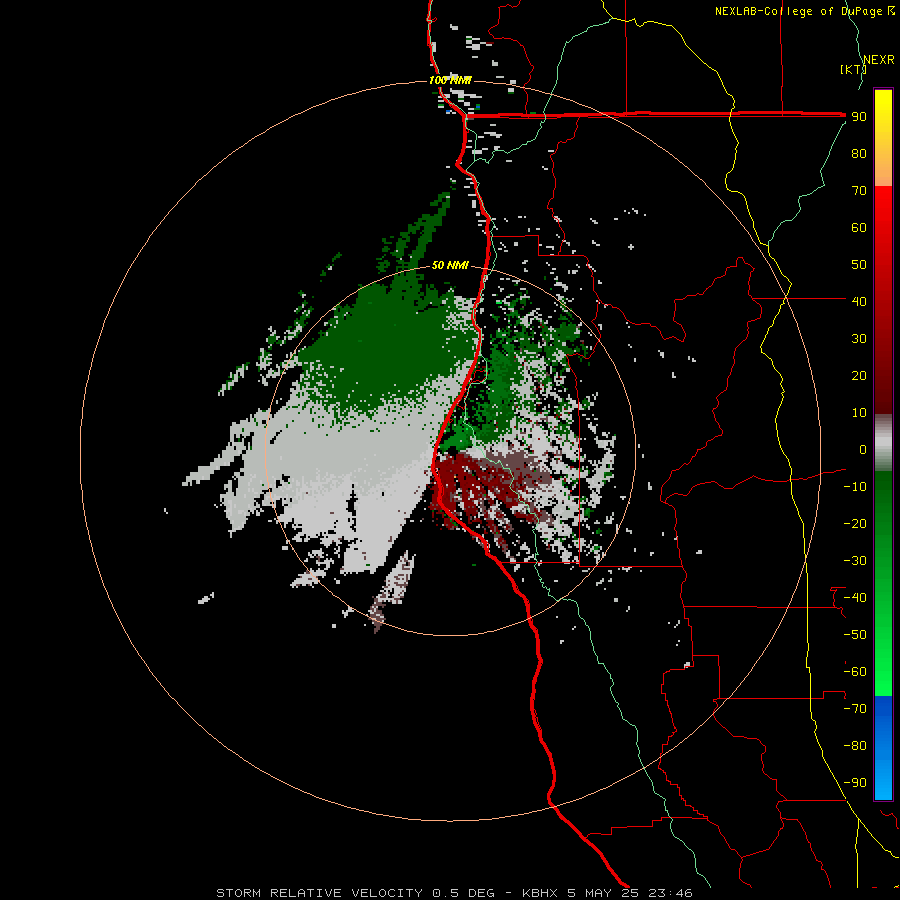Click the KBHX station identifier in caption
This screenshot has width=900, height=900.
[x=540, y=893]
